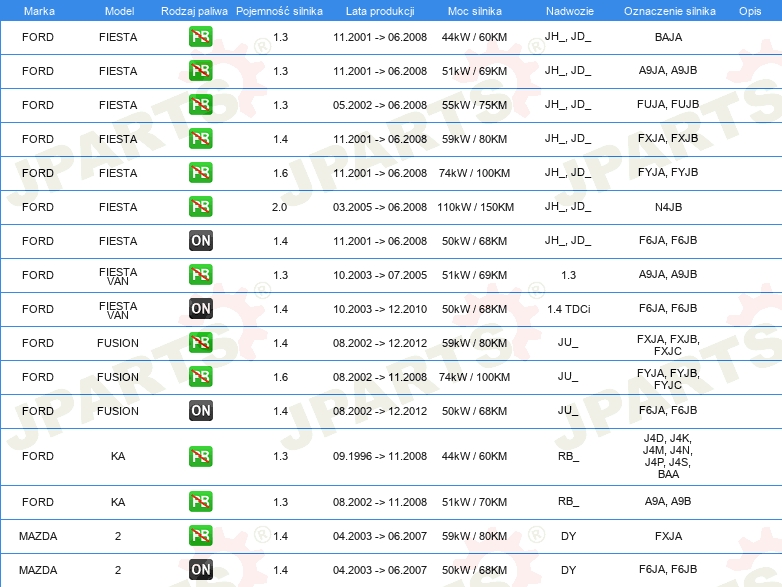Select date range 10.2003 -> 07.2005
The image size is (782, 587).
tap(380, 275)
